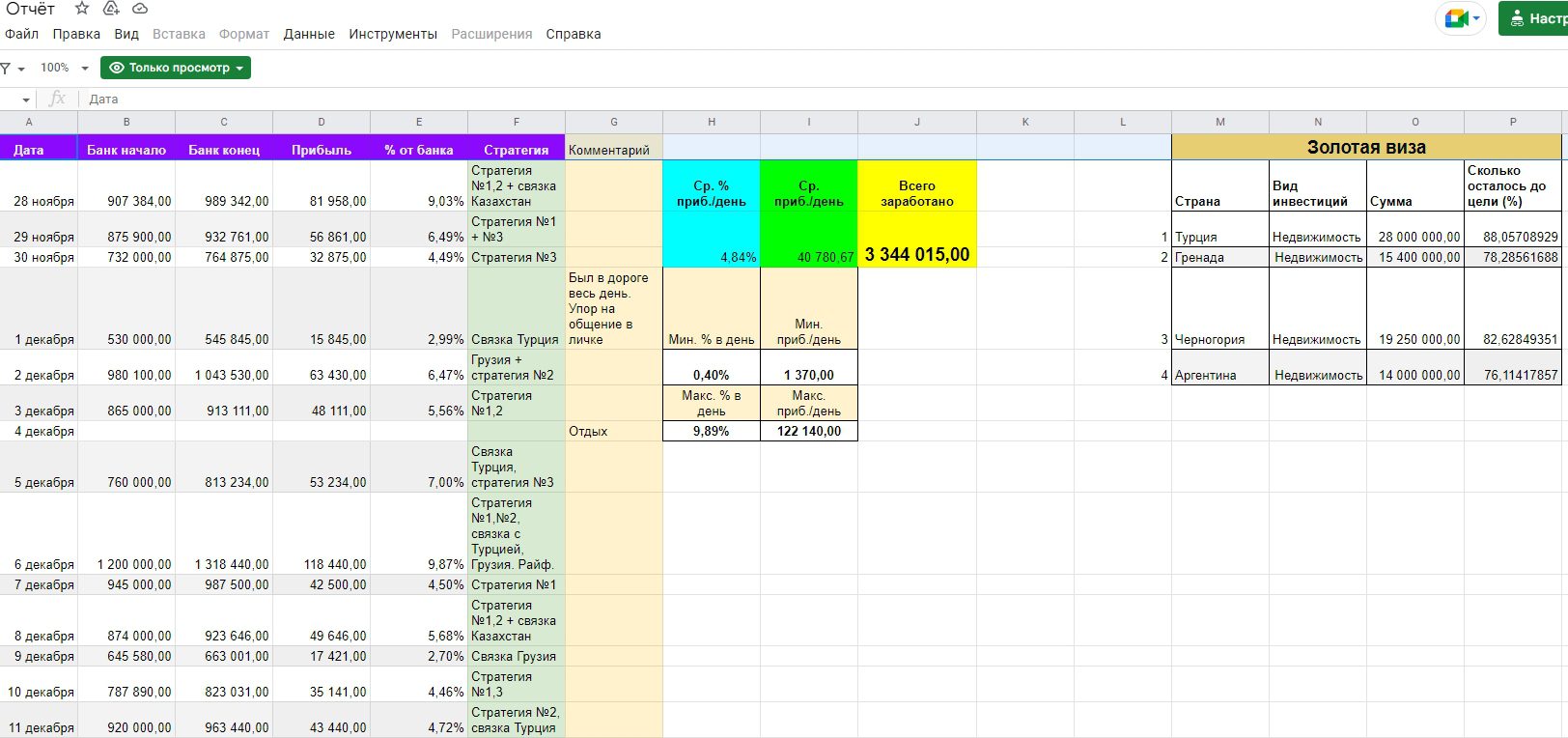Click the Золотая виза merged header cell

1366,147
